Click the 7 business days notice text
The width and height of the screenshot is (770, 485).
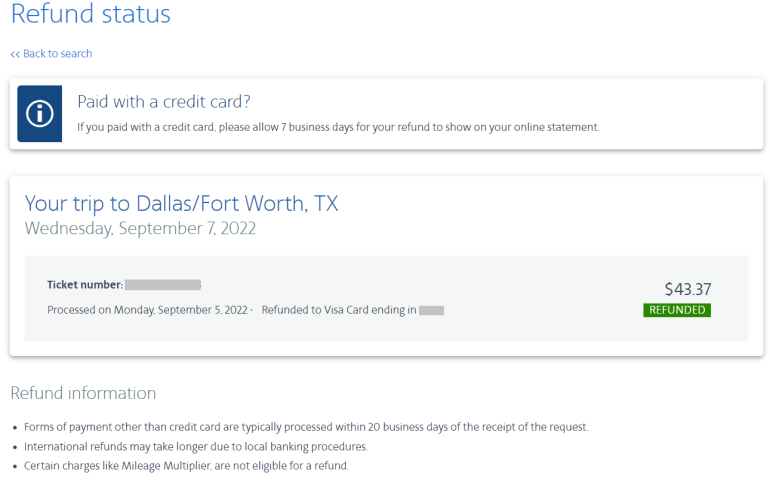click(x=338, y=127)
